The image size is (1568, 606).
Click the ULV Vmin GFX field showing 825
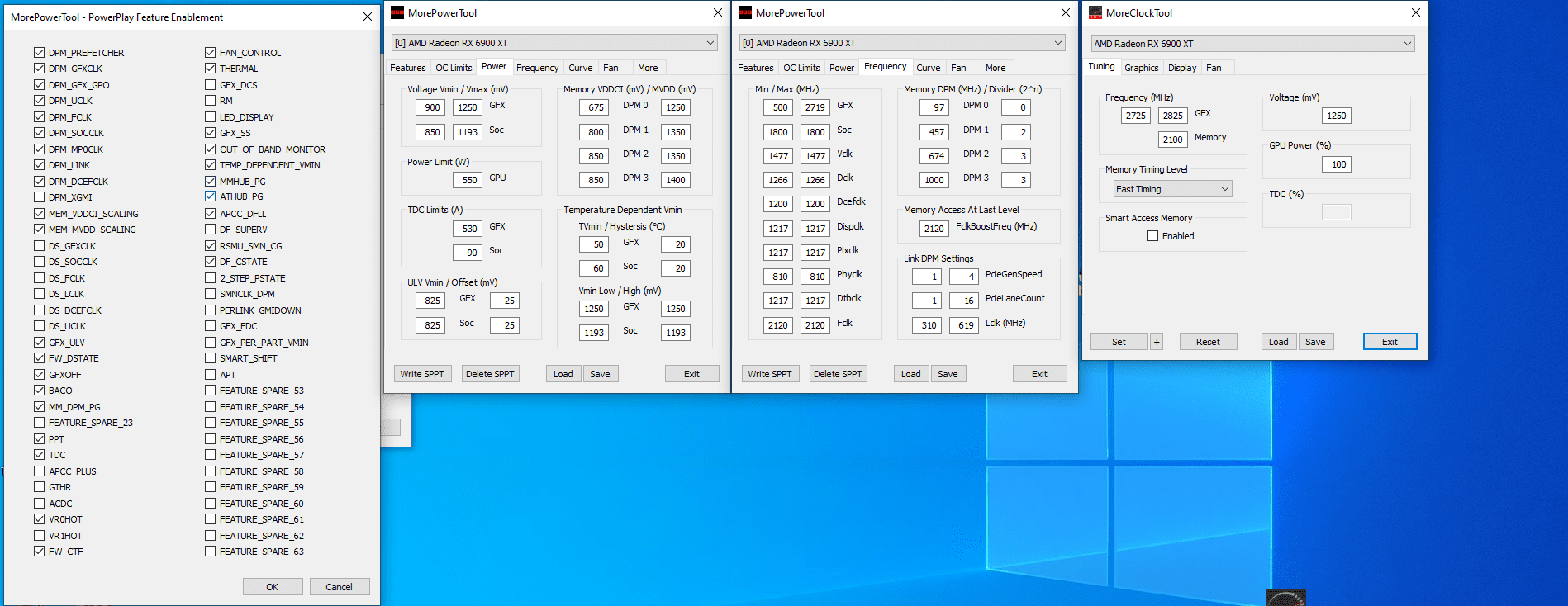(430, 301)
